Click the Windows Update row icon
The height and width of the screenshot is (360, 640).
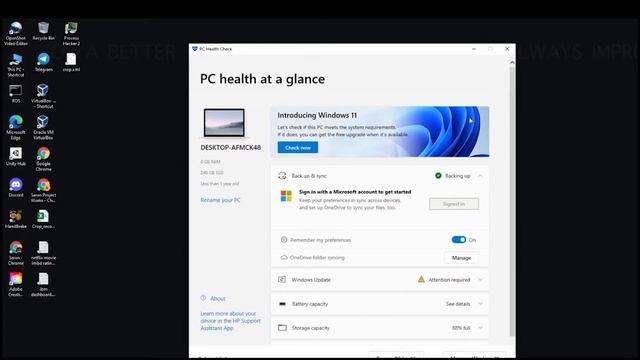(x=282, y=280)
